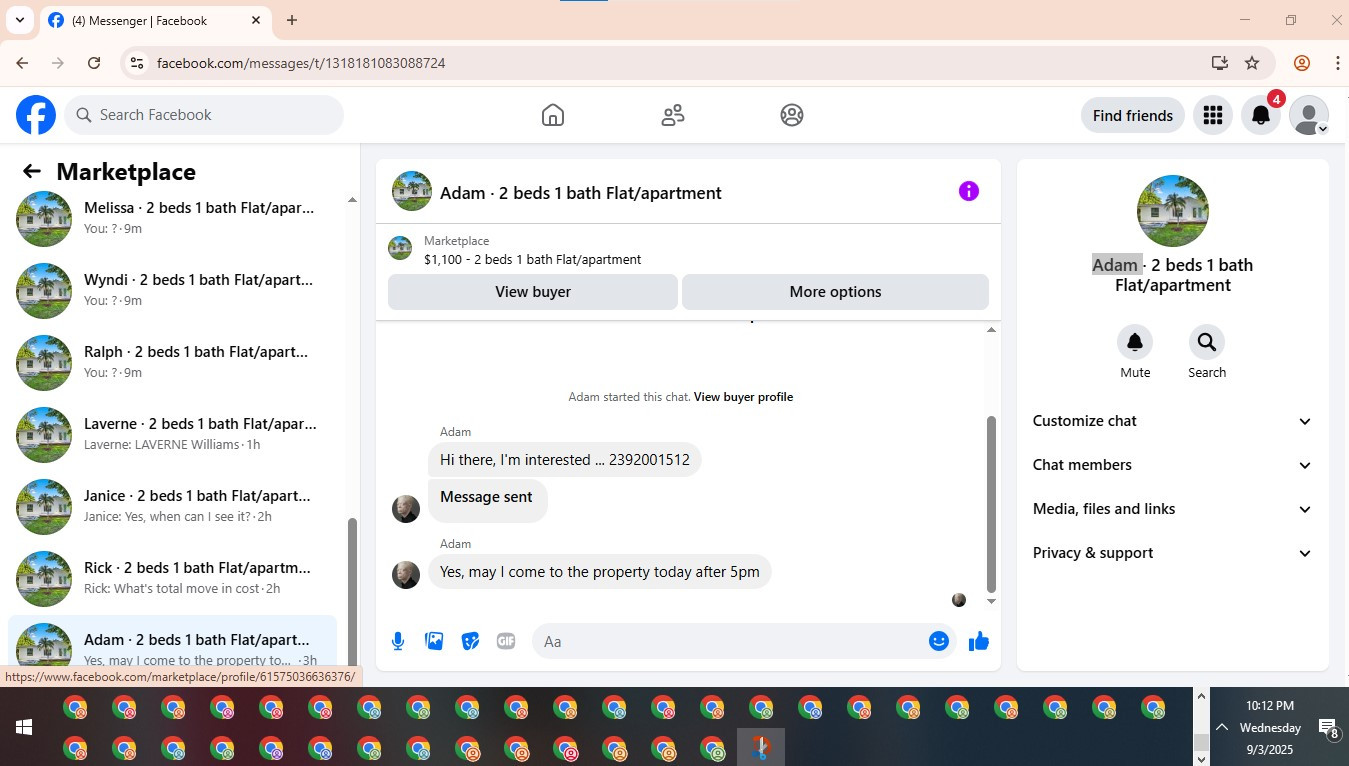1349x766 pixels.
Task: Choose a GIF with the GIF icon
Action: (506, 641)
